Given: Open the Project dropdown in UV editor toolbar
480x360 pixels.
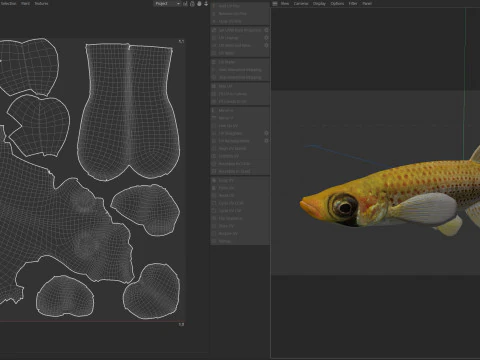Looking at the screenshot, I should [x=167, y=4].
